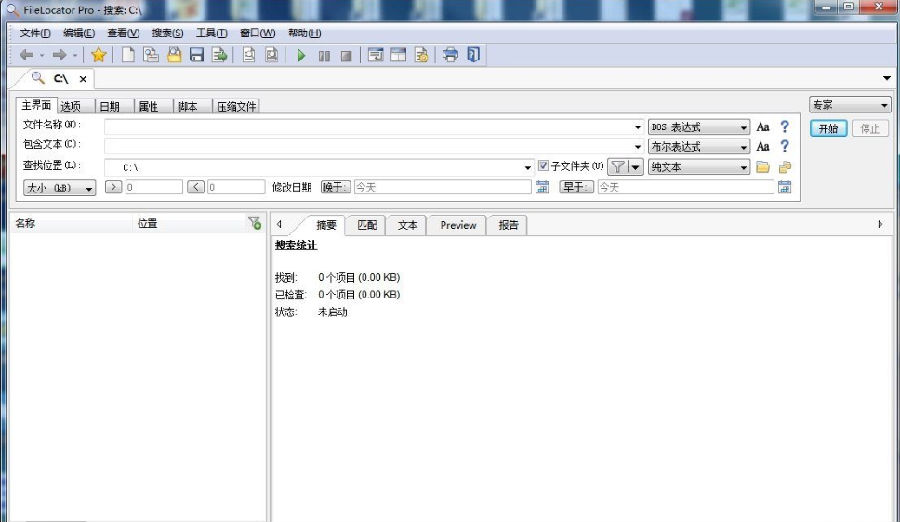This screenshot has width=900, height=522.
Task: Click the 文件名称 input field
Action: pos(370,127)
